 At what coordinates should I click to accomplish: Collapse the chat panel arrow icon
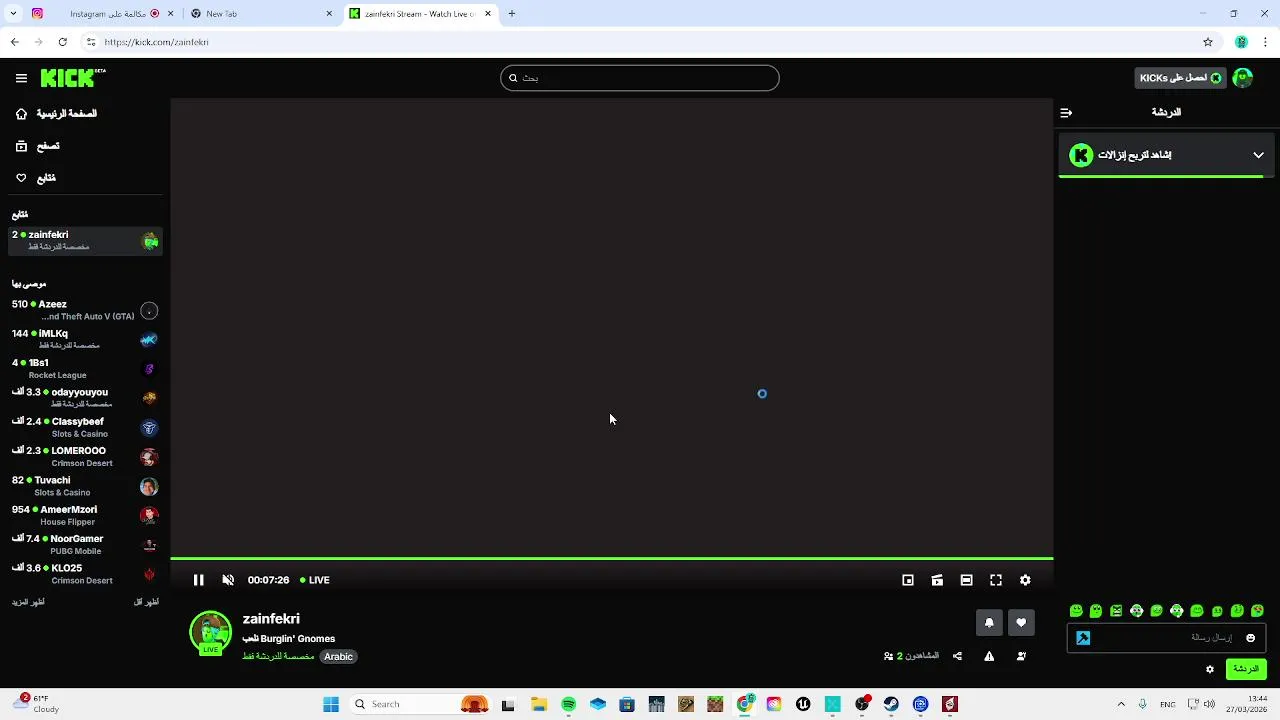[x=1066, y=113]
